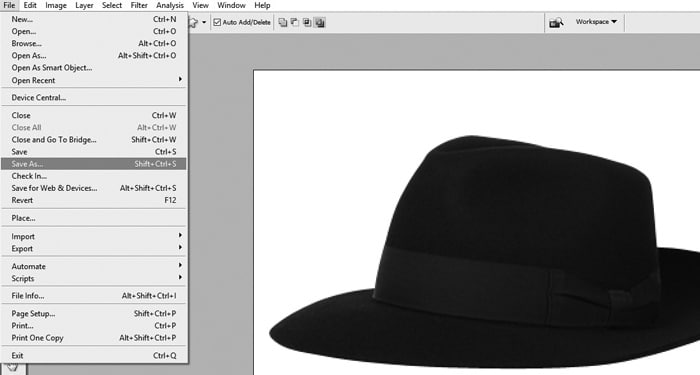Screen dimensions: 700x375
Task: Expand the Automate submenu
Action: click(x=93, y=267)
